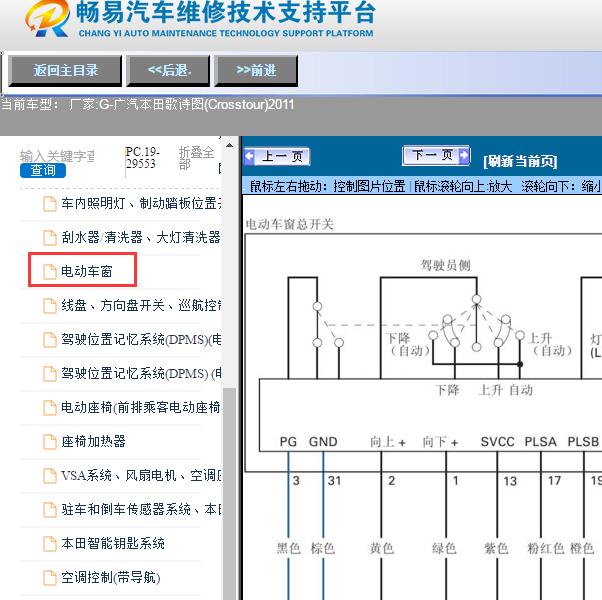Screen dimensions: 602x600
Task: Click the PG terminal label
Action: (x=288, y=442)
